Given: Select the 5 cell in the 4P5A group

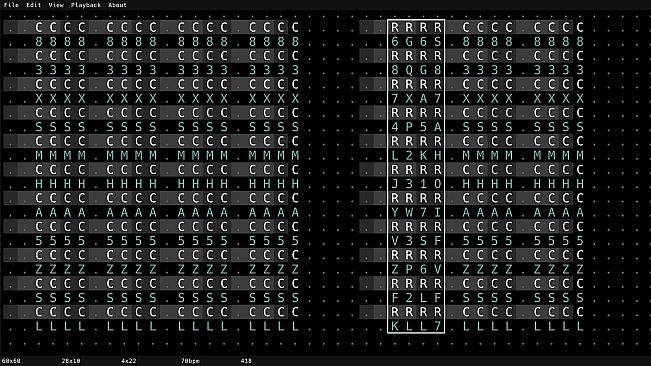Looking at the screenshot, I should pos(423,127).
